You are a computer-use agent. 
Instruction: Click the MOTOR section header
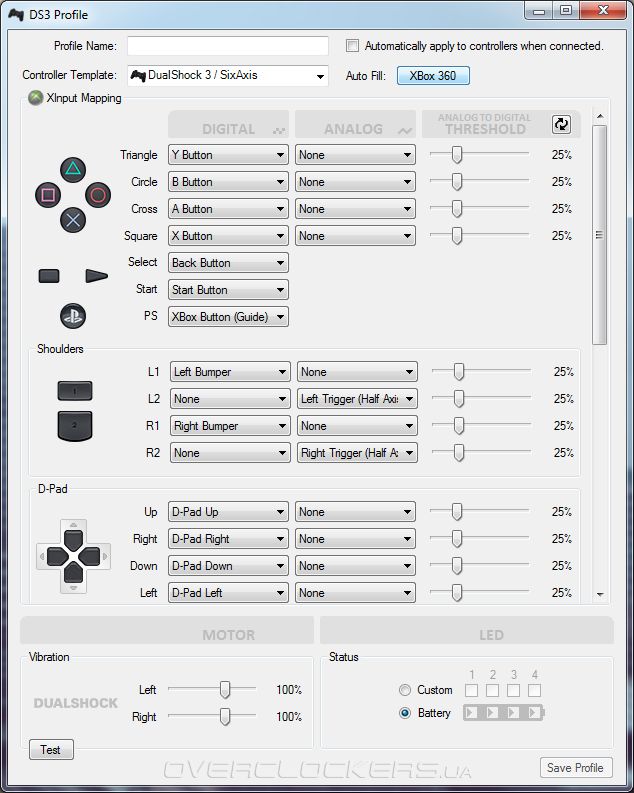pos(167,630)
